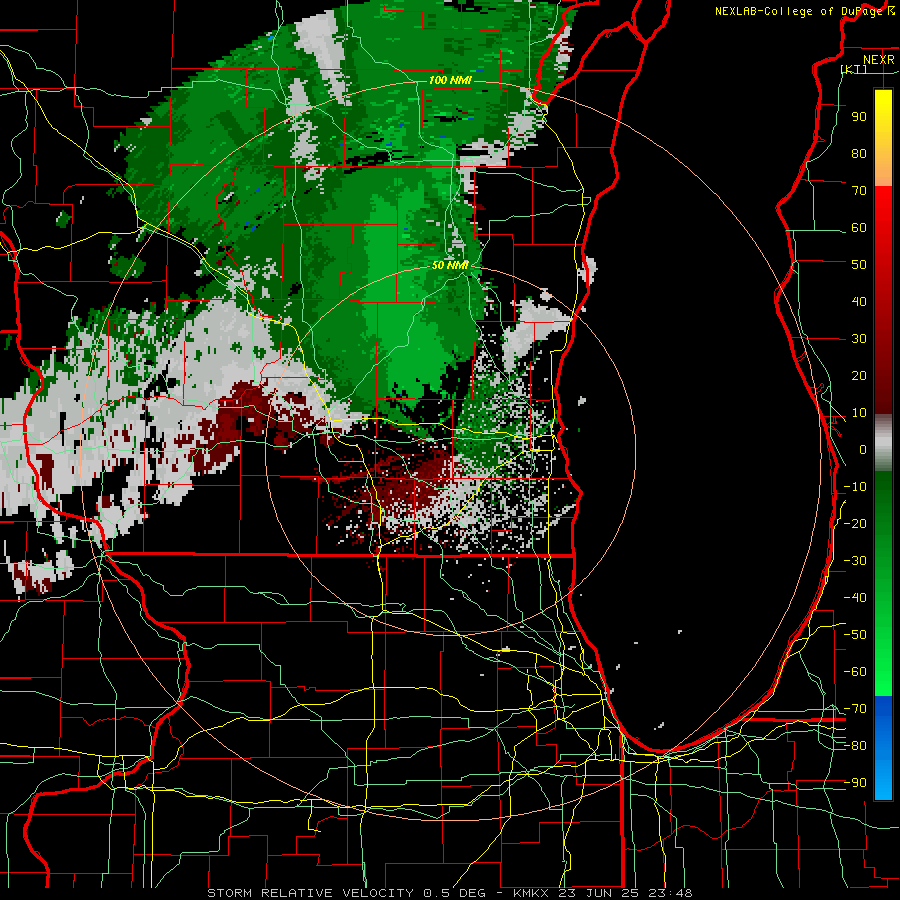Select the positive 50 scale value

(859, 265)
